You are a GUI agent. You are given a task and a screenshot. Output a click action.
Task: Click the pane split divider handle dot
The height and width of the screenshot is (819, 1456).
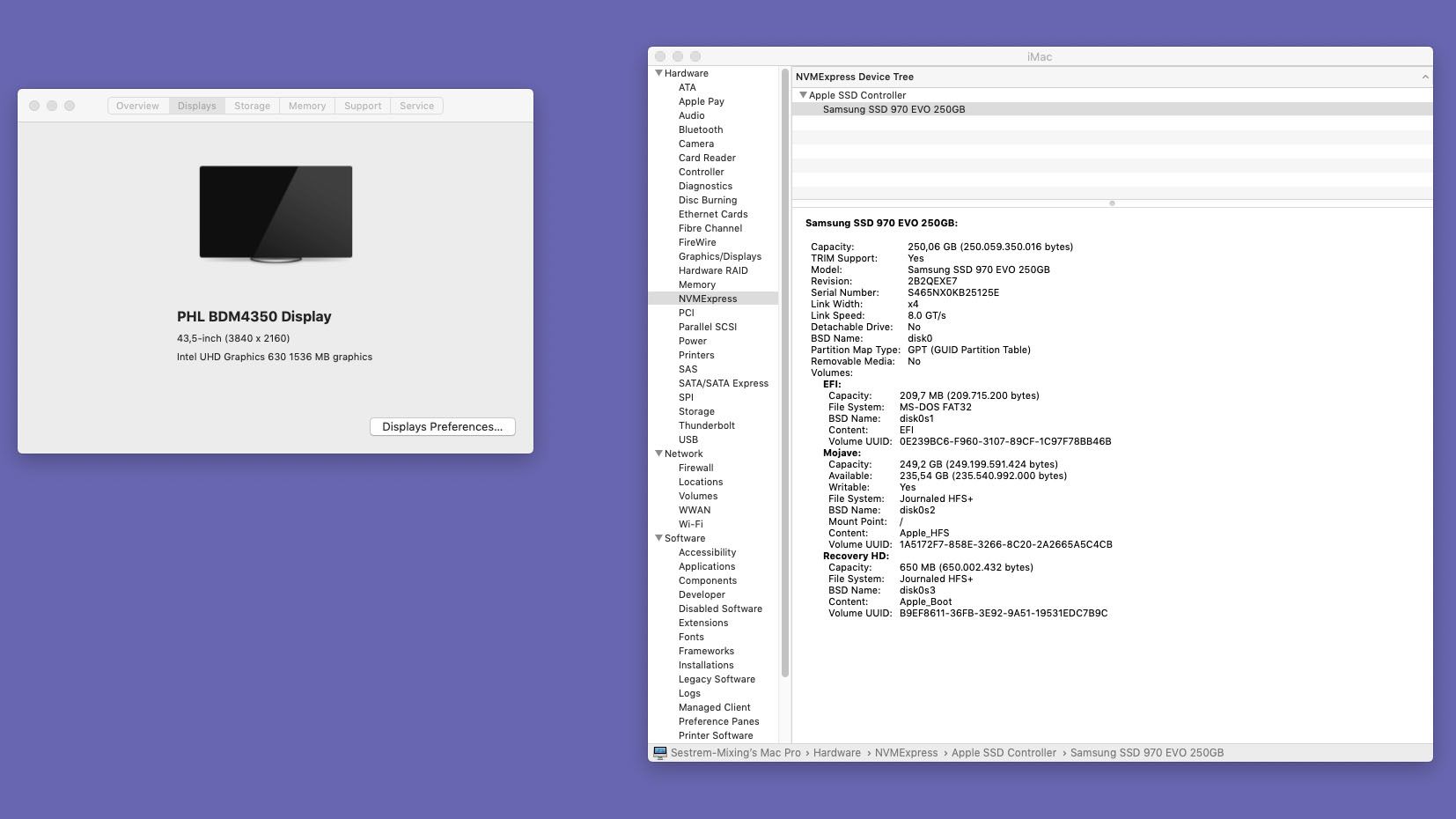1112,203
